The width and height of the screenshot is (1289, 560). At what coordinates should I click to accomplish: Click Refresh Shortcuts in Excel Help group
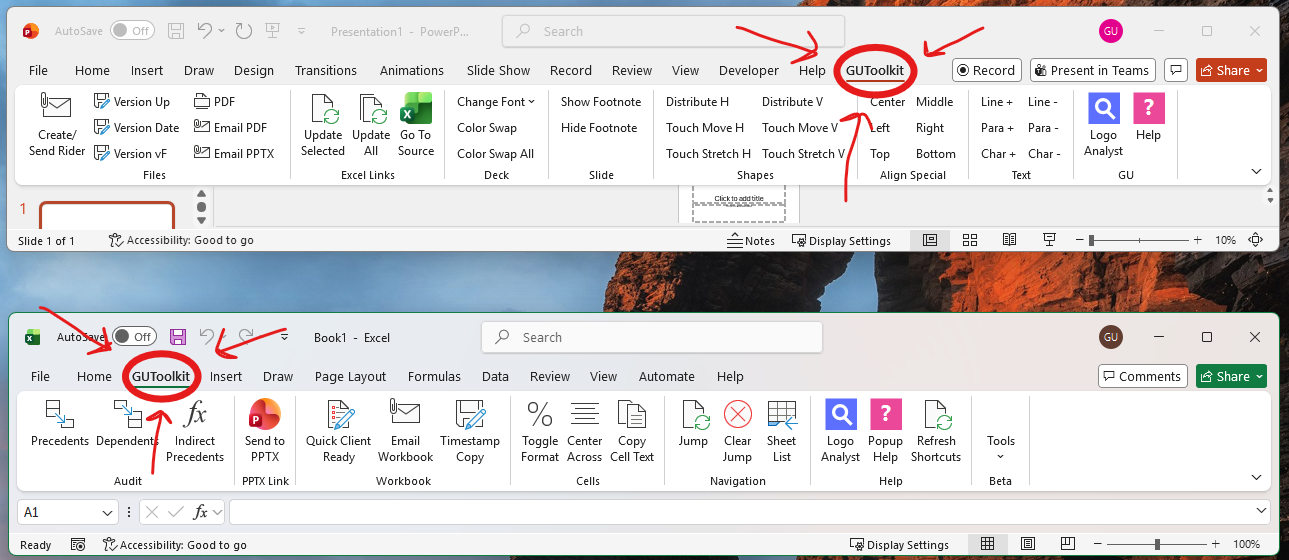pos(936,431)
